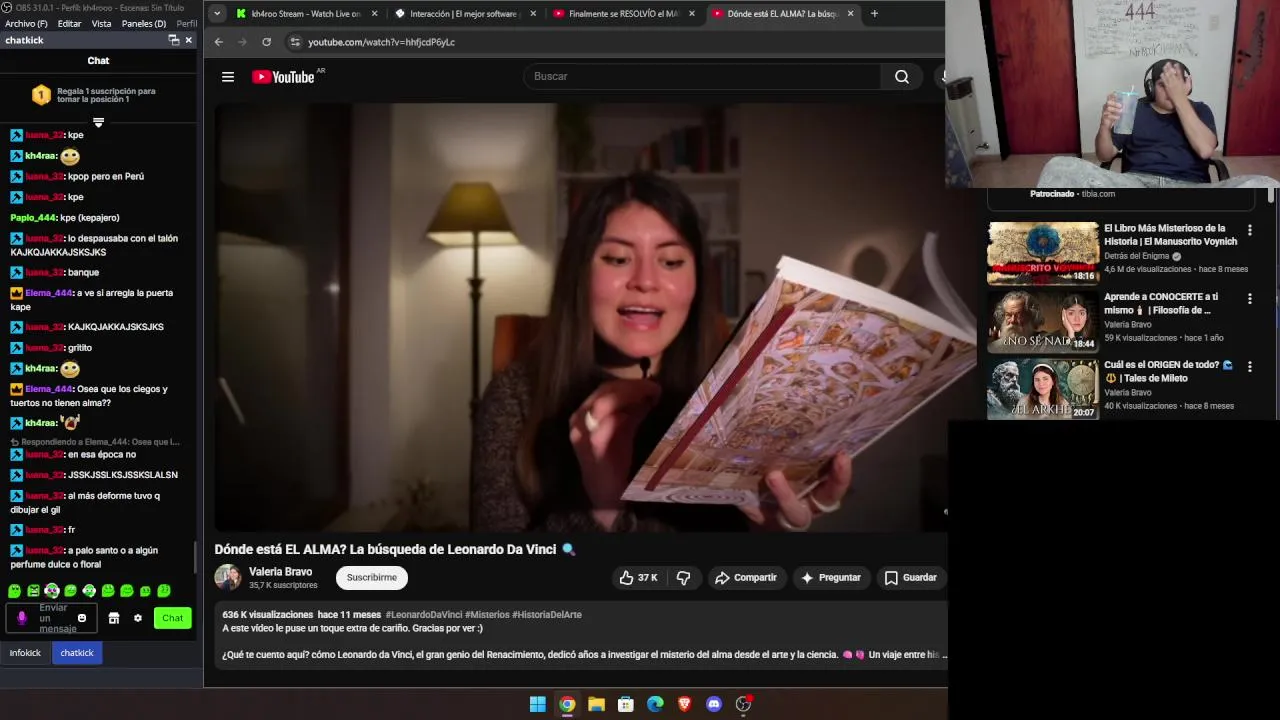Open OBS Paneles (D) menu

144,23
